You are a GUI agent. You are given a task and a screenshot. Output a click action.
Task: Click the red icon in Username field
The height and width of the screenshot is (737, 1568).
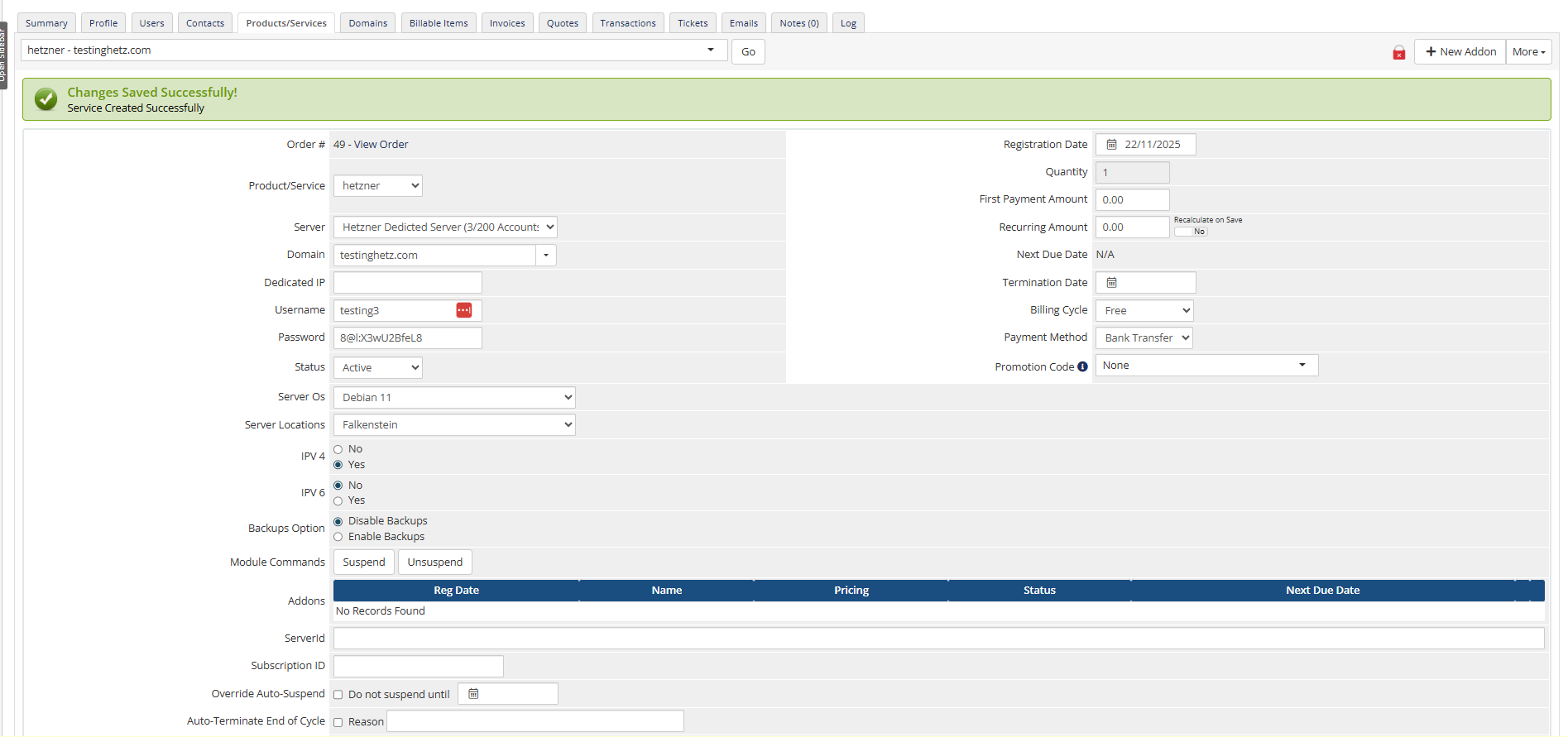[x=464, y=310]
